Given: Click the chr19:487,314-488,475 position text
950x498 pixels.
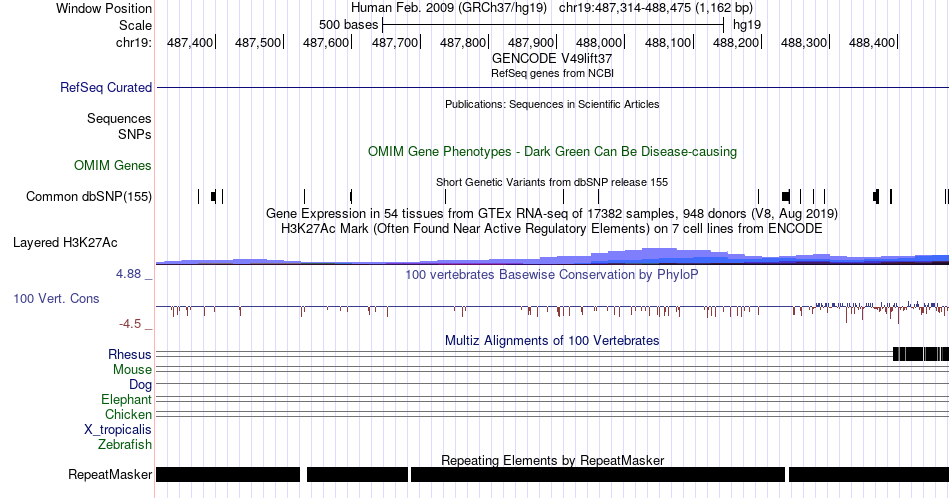Looking at the screenshot, I should 656,8.
